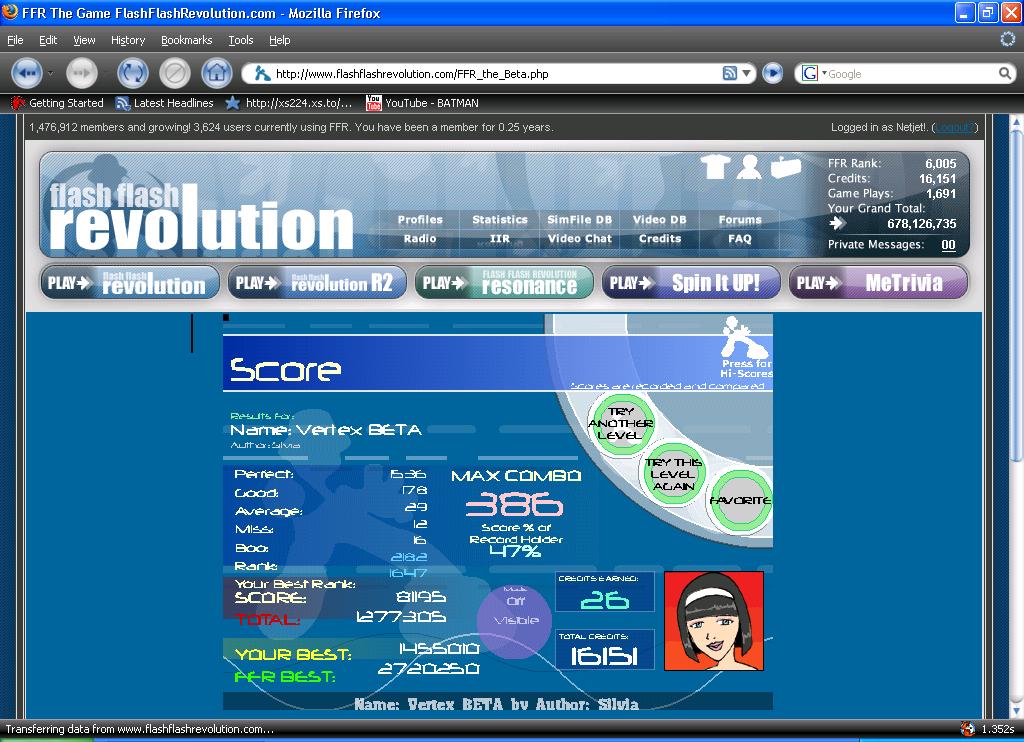1024x742 pixels.
Task: Click the RSS feed icon in the address bar
Action: pos(729,74)
